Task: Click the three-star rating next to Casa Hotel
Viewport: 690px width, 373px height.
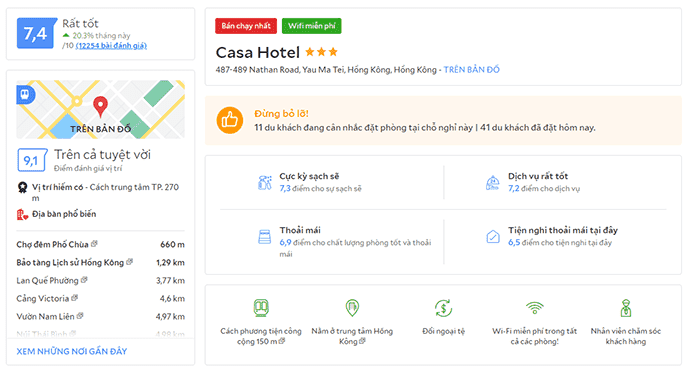Action: tap(321, 52)
